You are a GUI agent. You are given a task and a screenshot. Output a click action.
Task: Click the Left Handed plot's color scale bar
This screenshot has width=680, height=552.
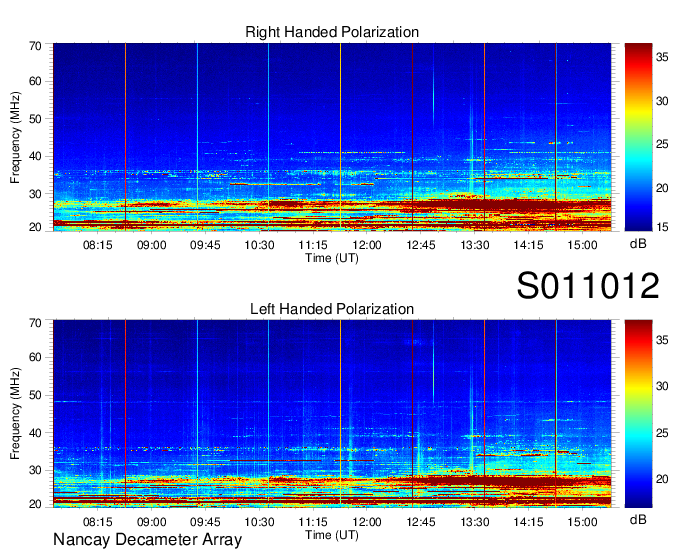638,414
